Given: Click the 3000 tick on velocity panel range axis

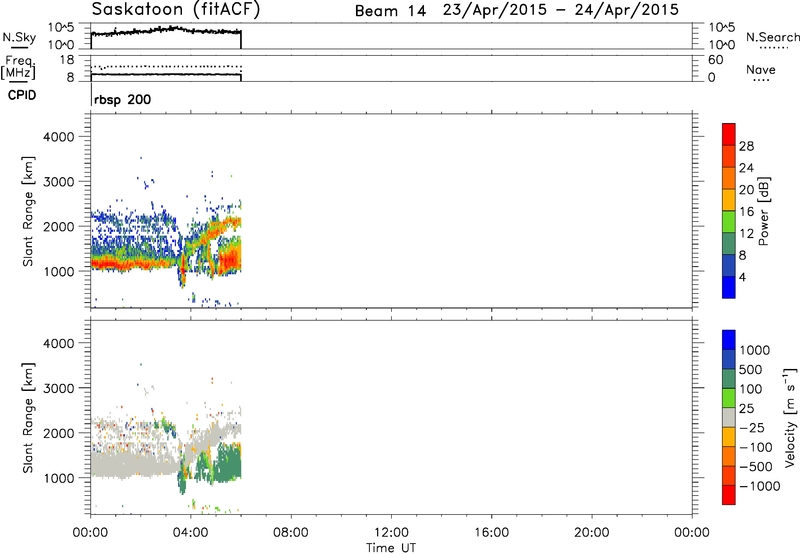Looking at the screenshot, I should pyautogui.click(x=58, y=388).
